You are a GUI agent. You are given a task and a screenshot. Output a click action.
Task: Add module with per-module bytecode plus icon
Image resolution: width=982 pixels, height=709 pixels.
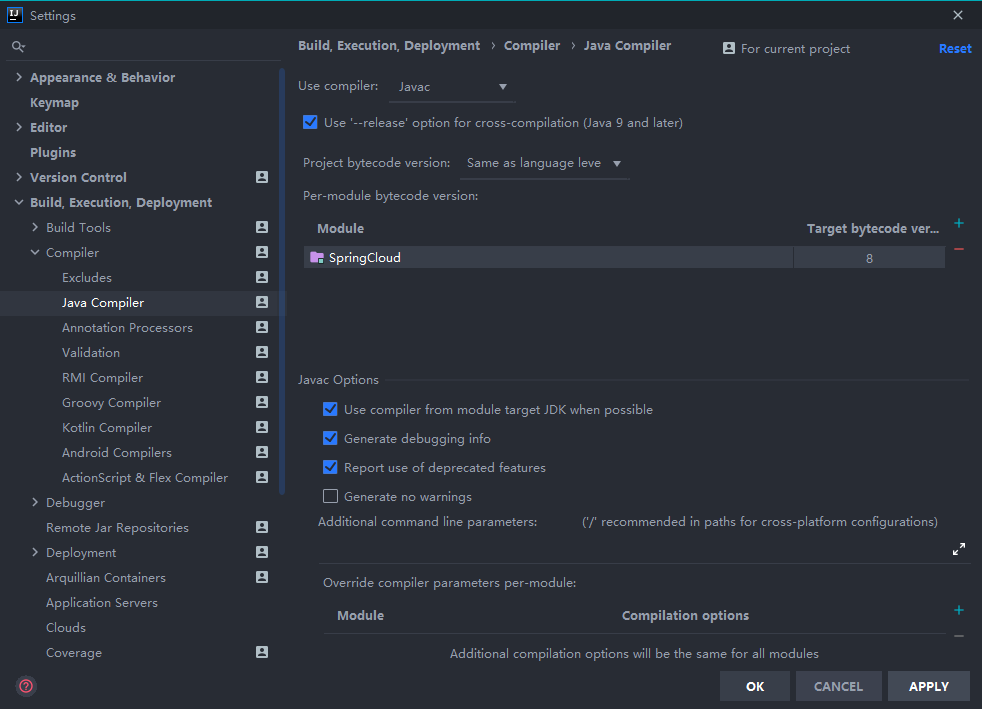(x=959, y=224)
